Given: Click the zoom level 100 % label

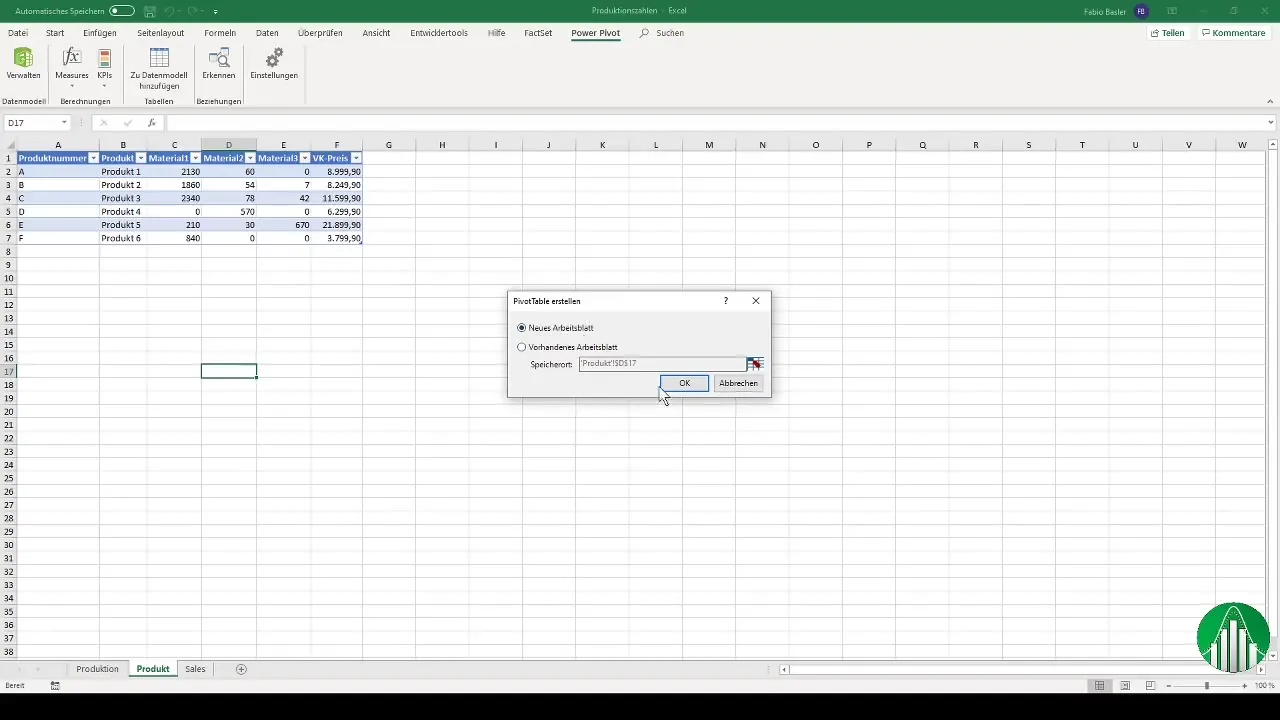Looking at the screenshot, I should coord(1265,686).
